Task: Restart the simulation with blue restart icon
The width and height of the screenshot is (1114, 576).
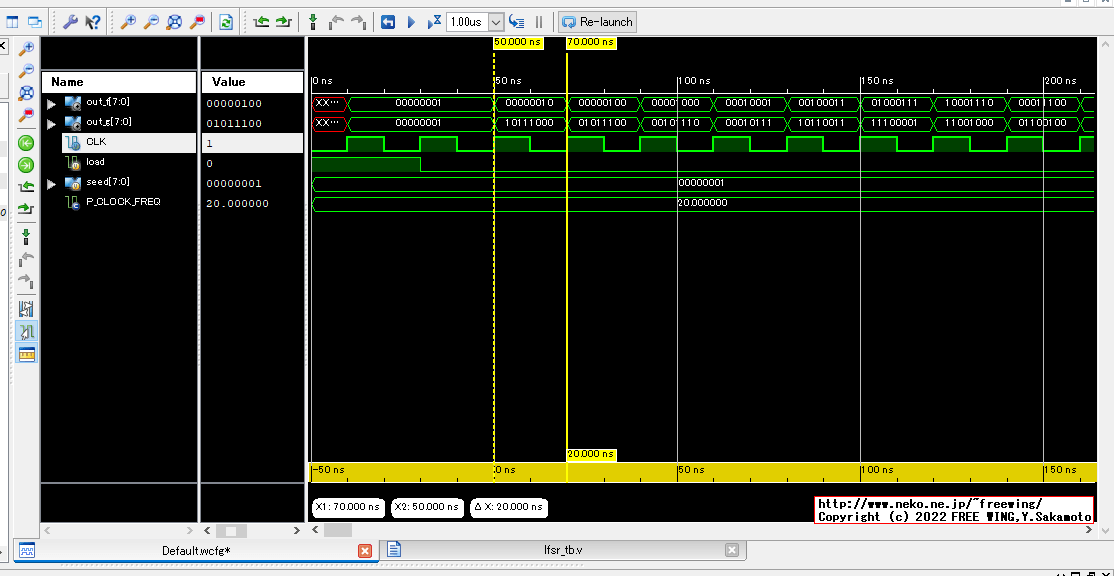Action: (x=387, y=22)
